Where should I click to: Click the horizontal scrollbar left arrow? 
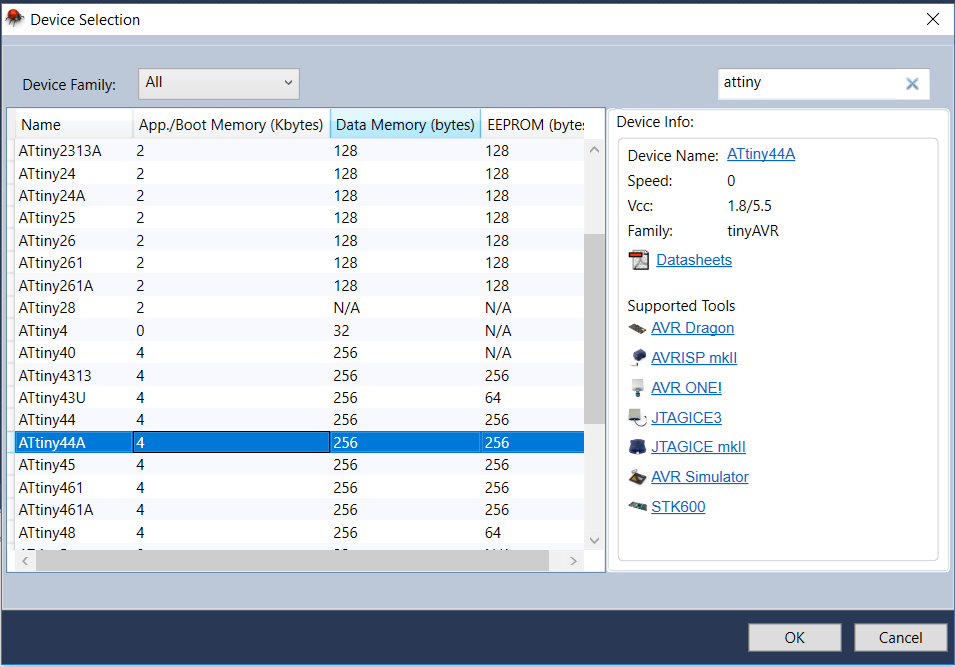coord(25,561)
